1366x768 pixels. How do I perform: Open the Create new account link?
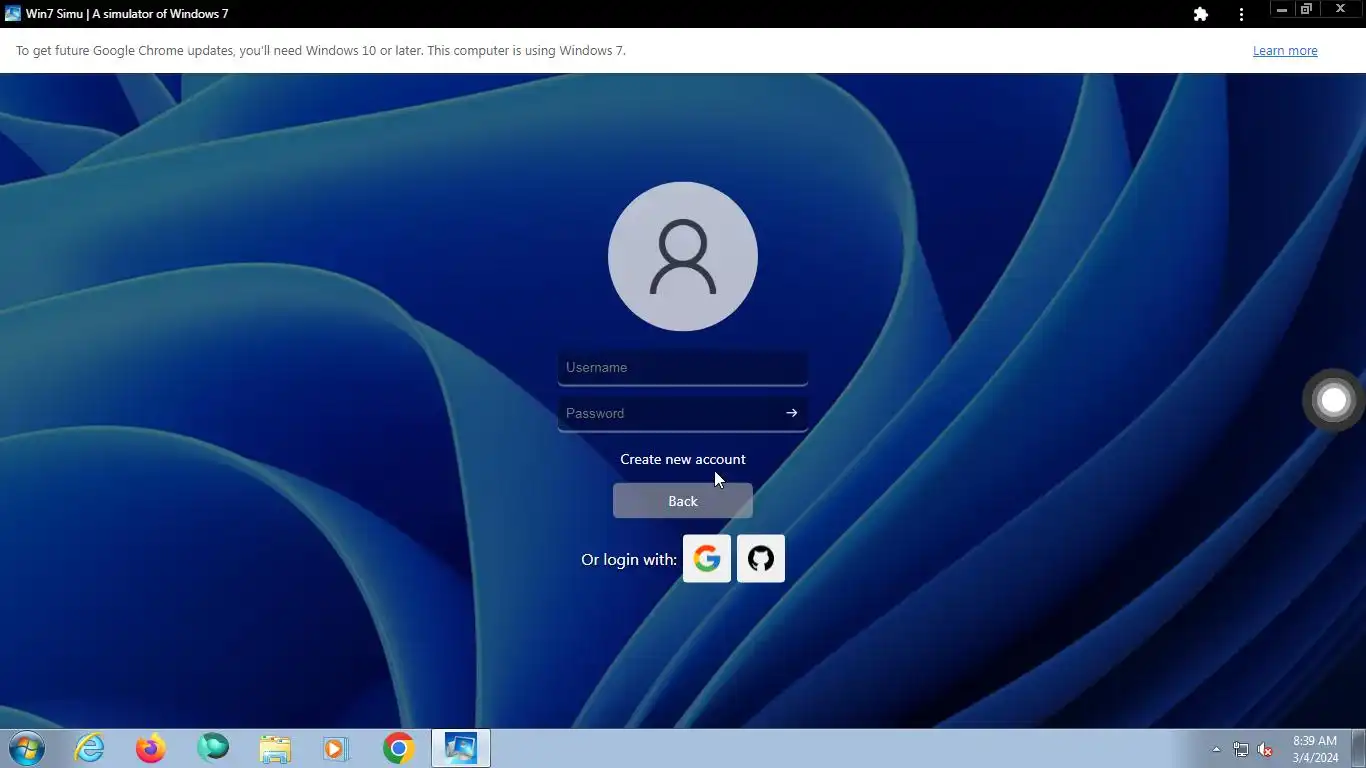[683, 459]
